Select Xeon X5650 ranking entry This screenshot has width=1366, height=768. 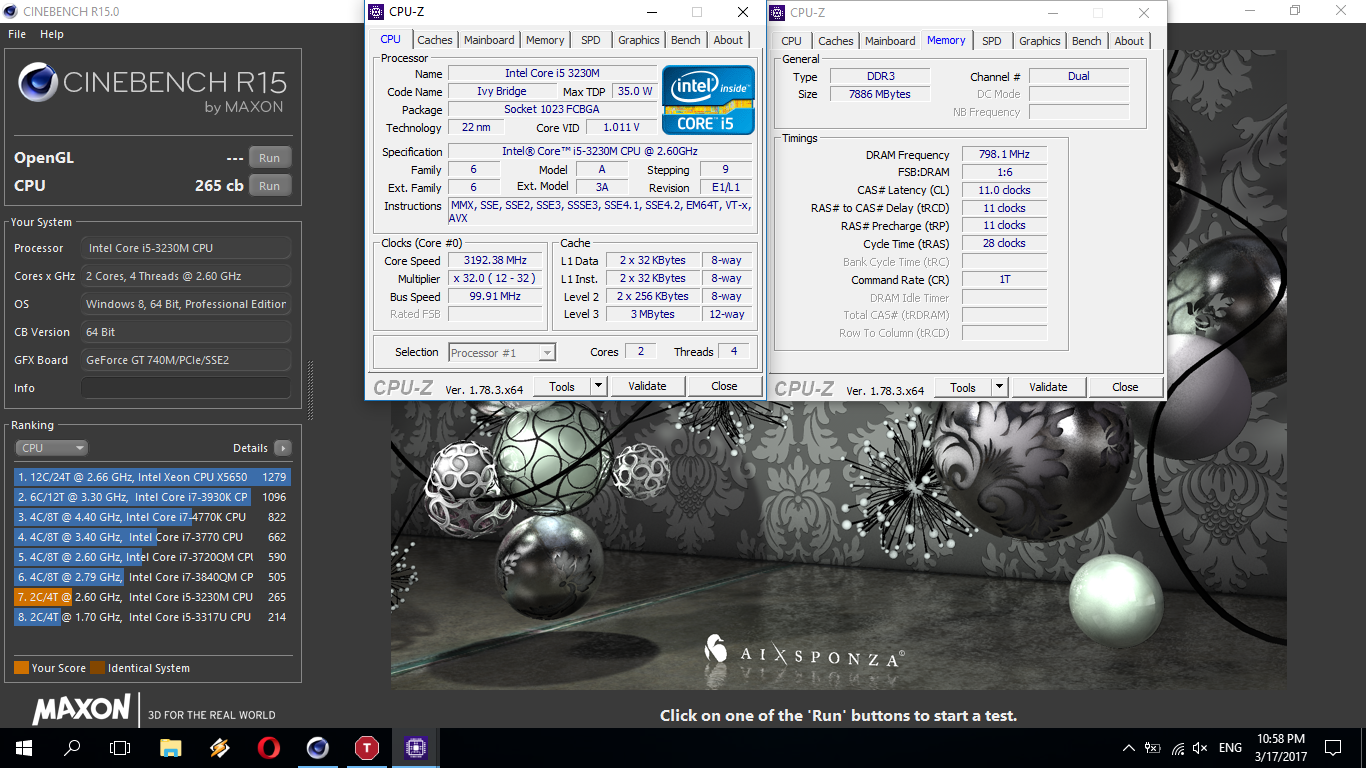point(152,477)
